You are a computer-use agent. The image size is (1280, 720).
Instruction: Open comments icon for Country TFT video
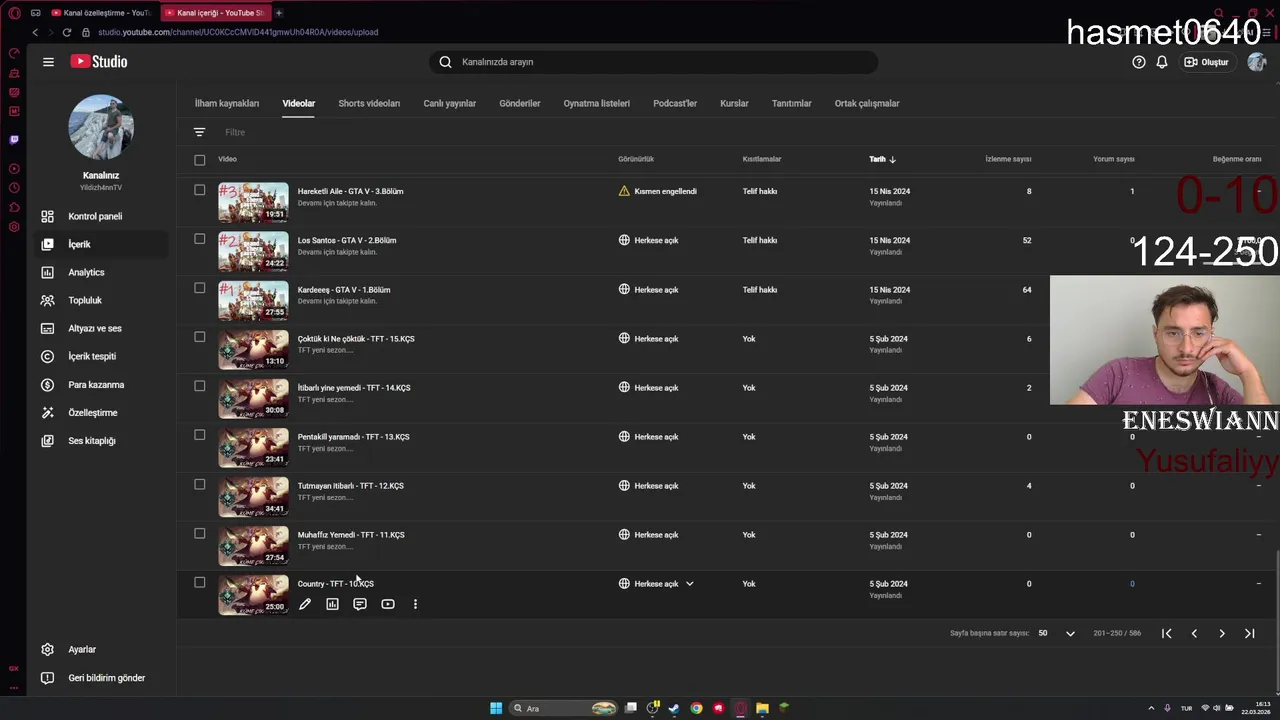[360, 604]
